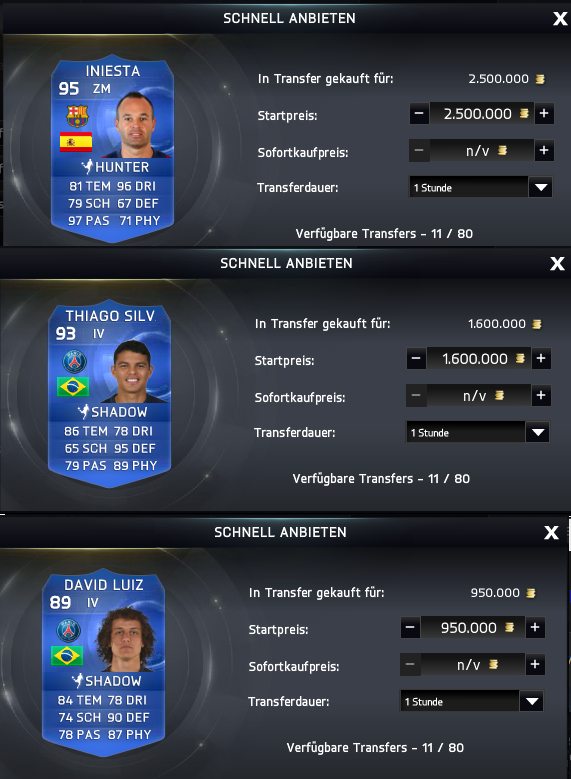The width and height of the screenshot is (571, 779).
Task: Decrease David Luiz's Startpreis with minus
Action: tap(410, 627)
